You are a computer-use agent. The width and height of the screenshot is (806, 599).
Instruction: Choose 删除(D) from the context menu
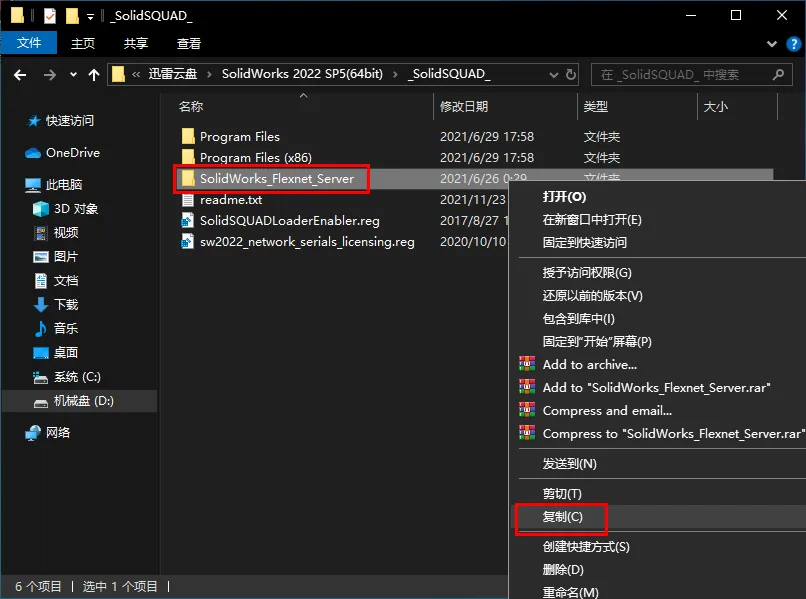click(x=563, y=570)
